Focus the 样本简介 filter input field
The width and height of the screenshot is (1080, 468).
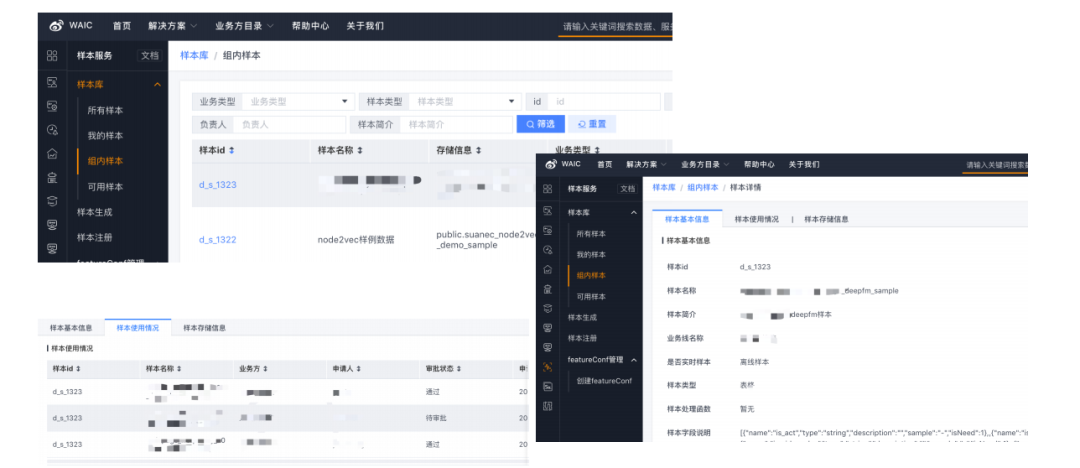(x=456, y=125)
